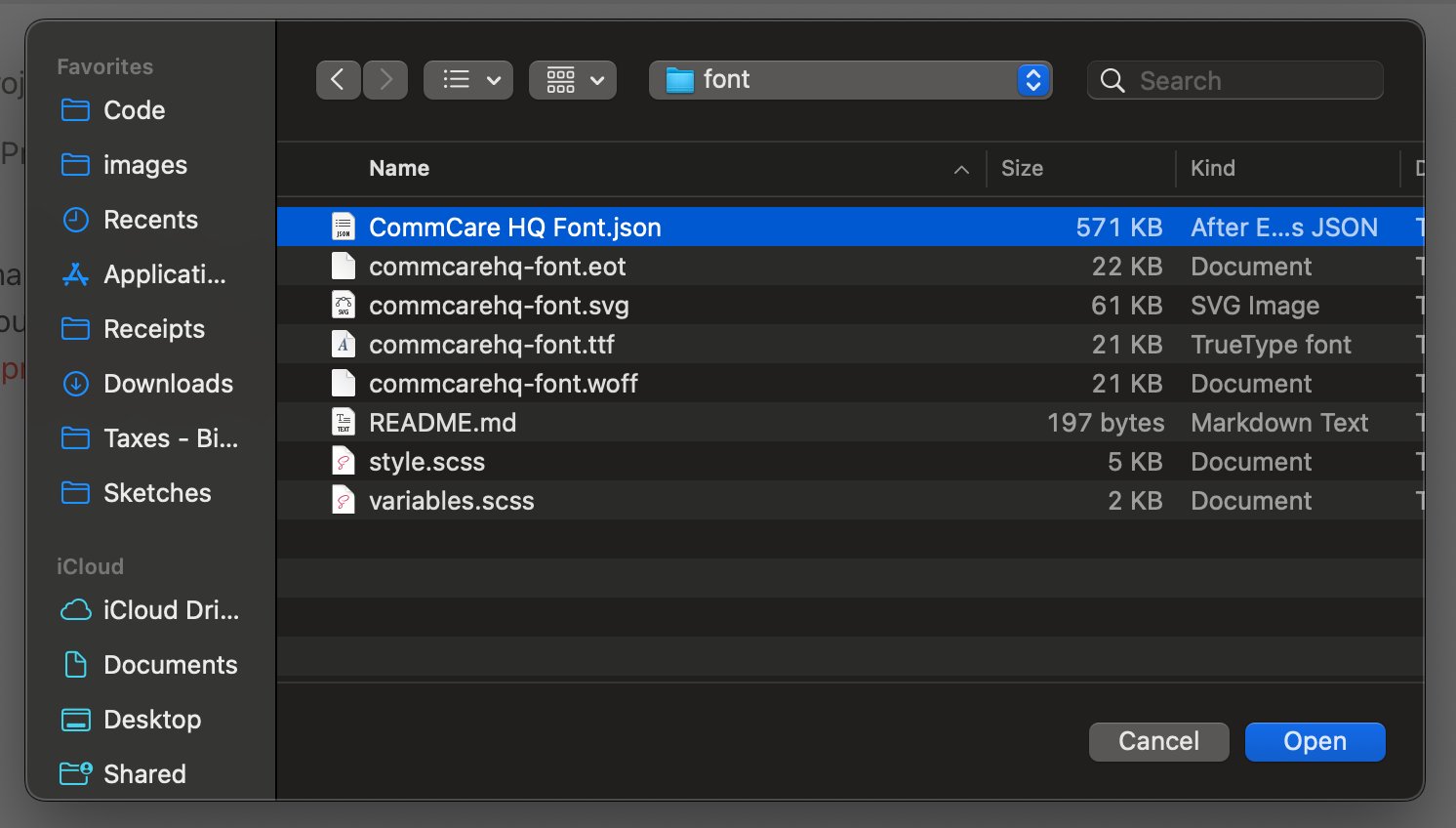Open the font folder path popup
Viewport: 1456px width, 828px height.
(850, 80)
